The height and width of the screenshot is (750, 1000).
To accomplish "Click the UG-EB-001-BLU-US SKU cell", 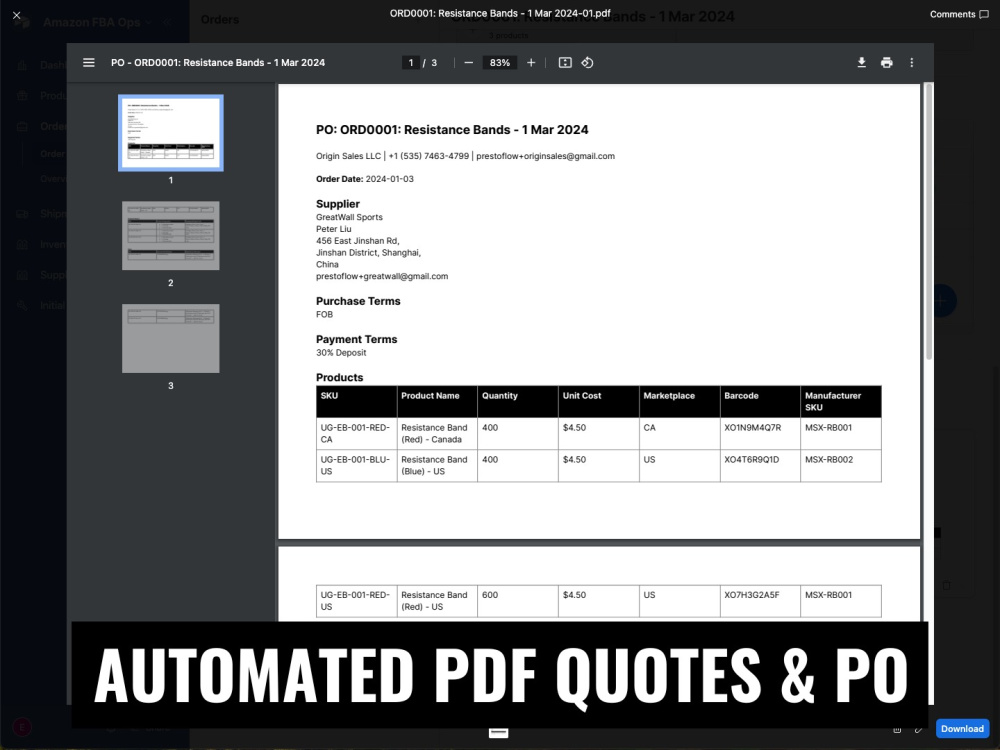I will 357,466.
